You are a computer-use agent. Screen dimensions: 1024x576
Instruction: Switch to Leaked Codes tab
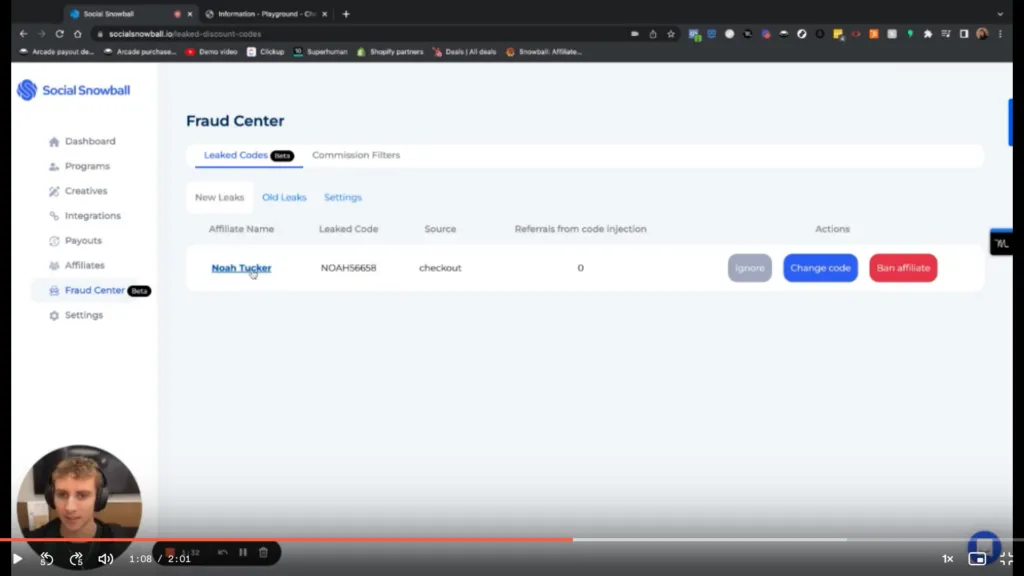tap(248, 155)
